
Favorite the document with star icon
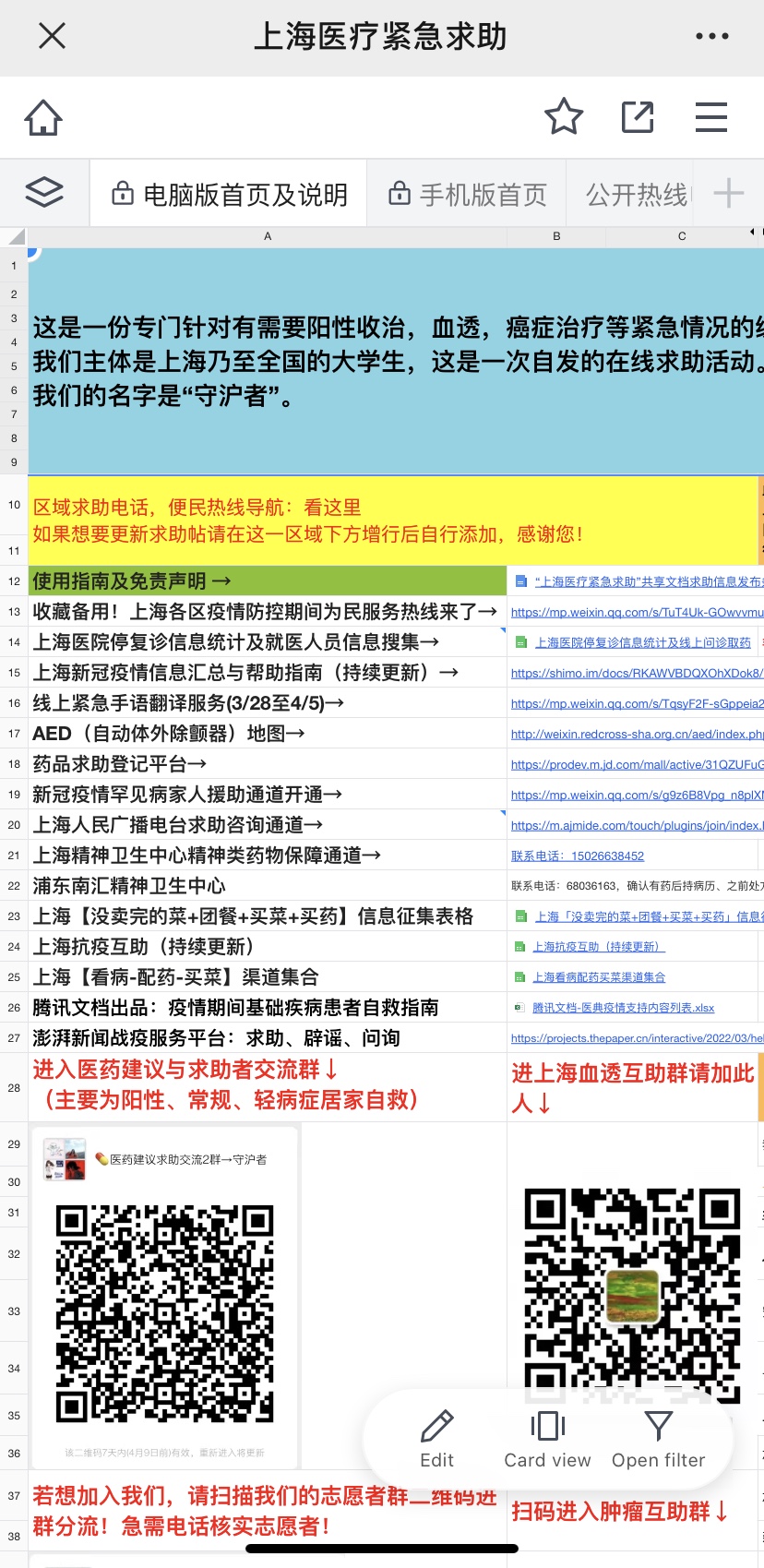(x=564, y=117)
